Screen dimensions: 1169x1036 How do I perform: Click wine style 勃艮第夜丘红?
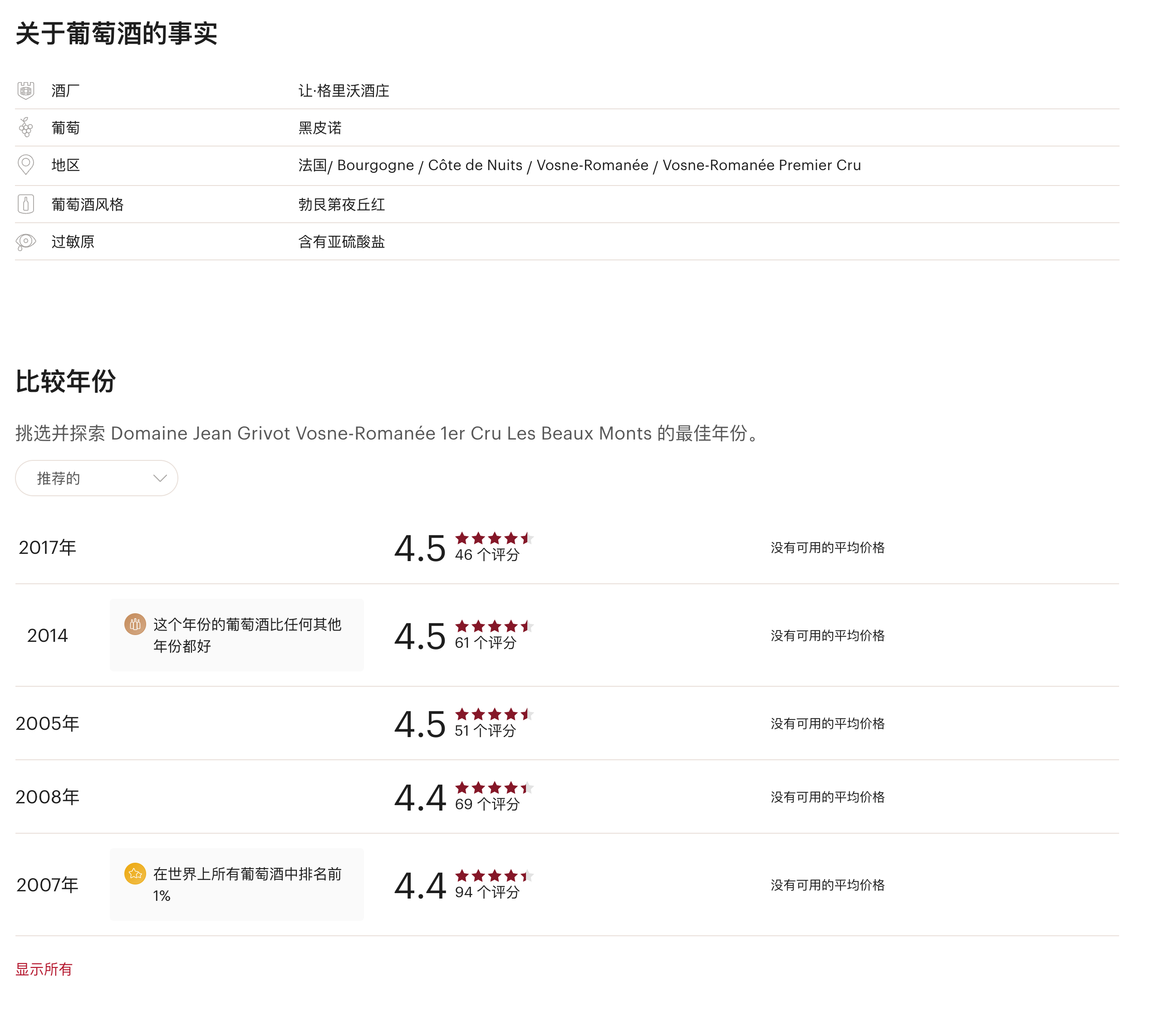(x=341, y=204)
